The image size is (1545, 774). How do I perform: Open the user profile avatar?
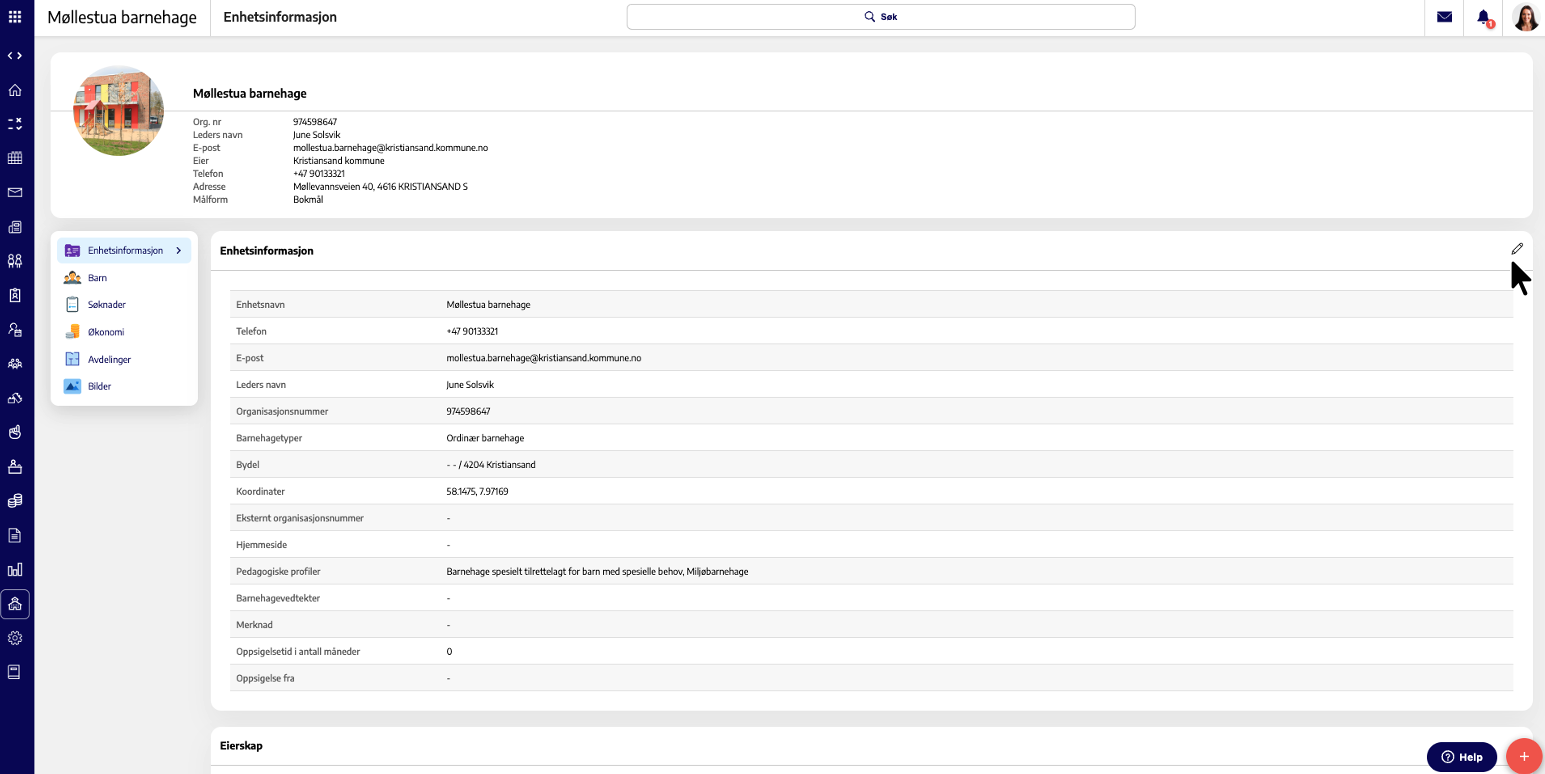pyautogui.click(x=1526, y=17)
